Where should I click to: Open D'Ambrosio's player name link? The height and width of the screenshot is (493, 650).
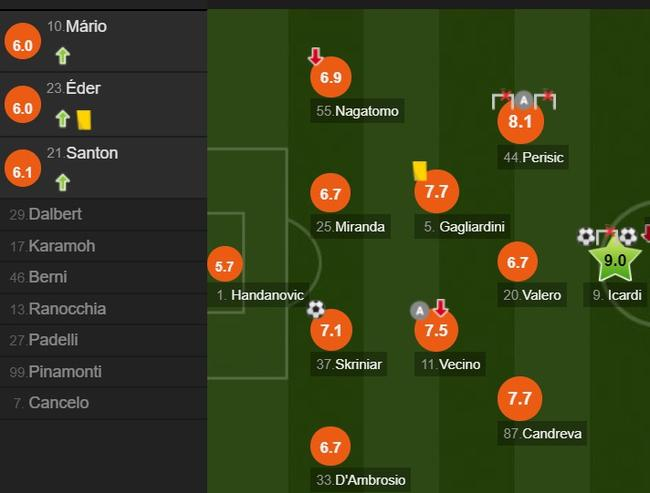[361, 479]
